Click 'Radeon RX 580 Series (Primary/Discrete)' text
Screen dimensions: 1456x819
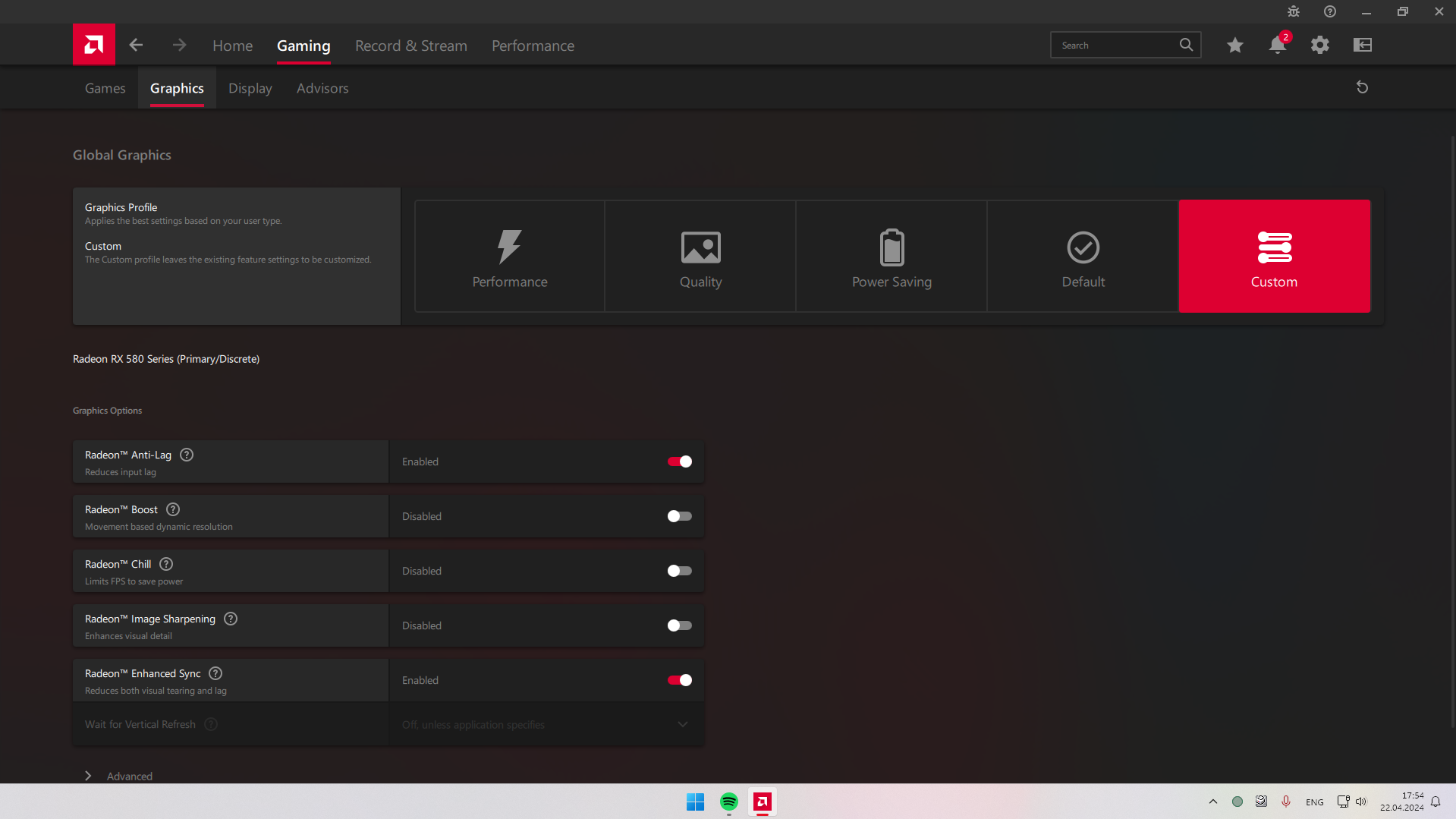tap(166, 359)
